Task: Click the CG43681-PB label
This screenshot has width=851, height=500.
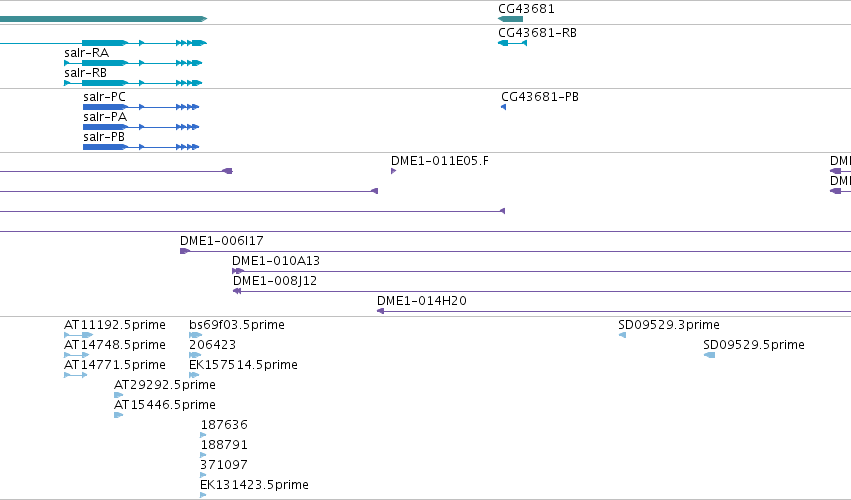Action: [x=539, y=97]
